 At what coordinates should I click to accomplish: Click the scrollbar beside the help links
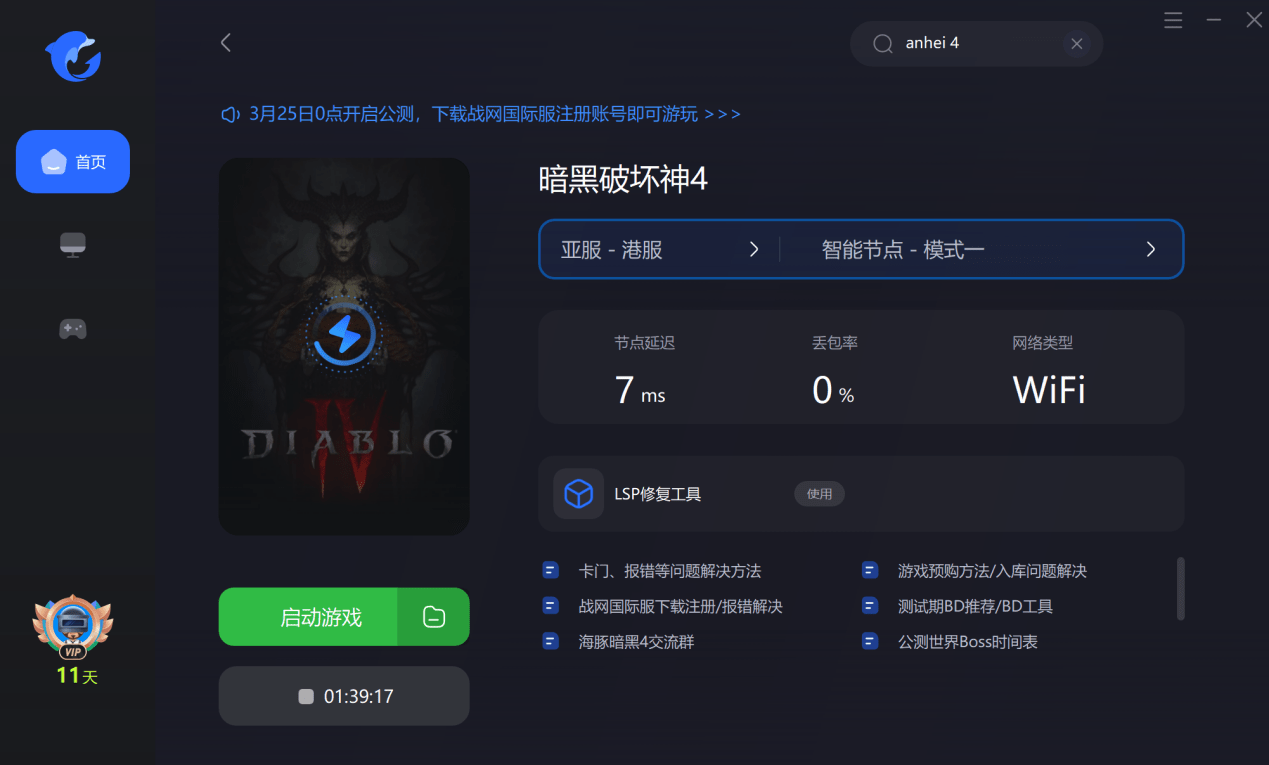click(x=1181, y=589)
